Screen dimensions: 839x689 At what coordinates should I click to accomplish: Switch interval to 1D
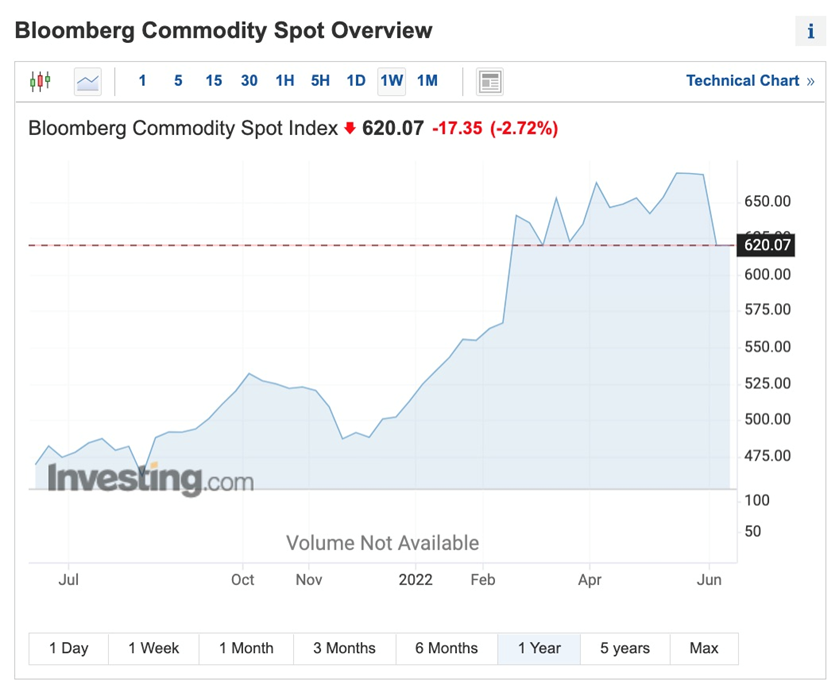coord(356,81)
